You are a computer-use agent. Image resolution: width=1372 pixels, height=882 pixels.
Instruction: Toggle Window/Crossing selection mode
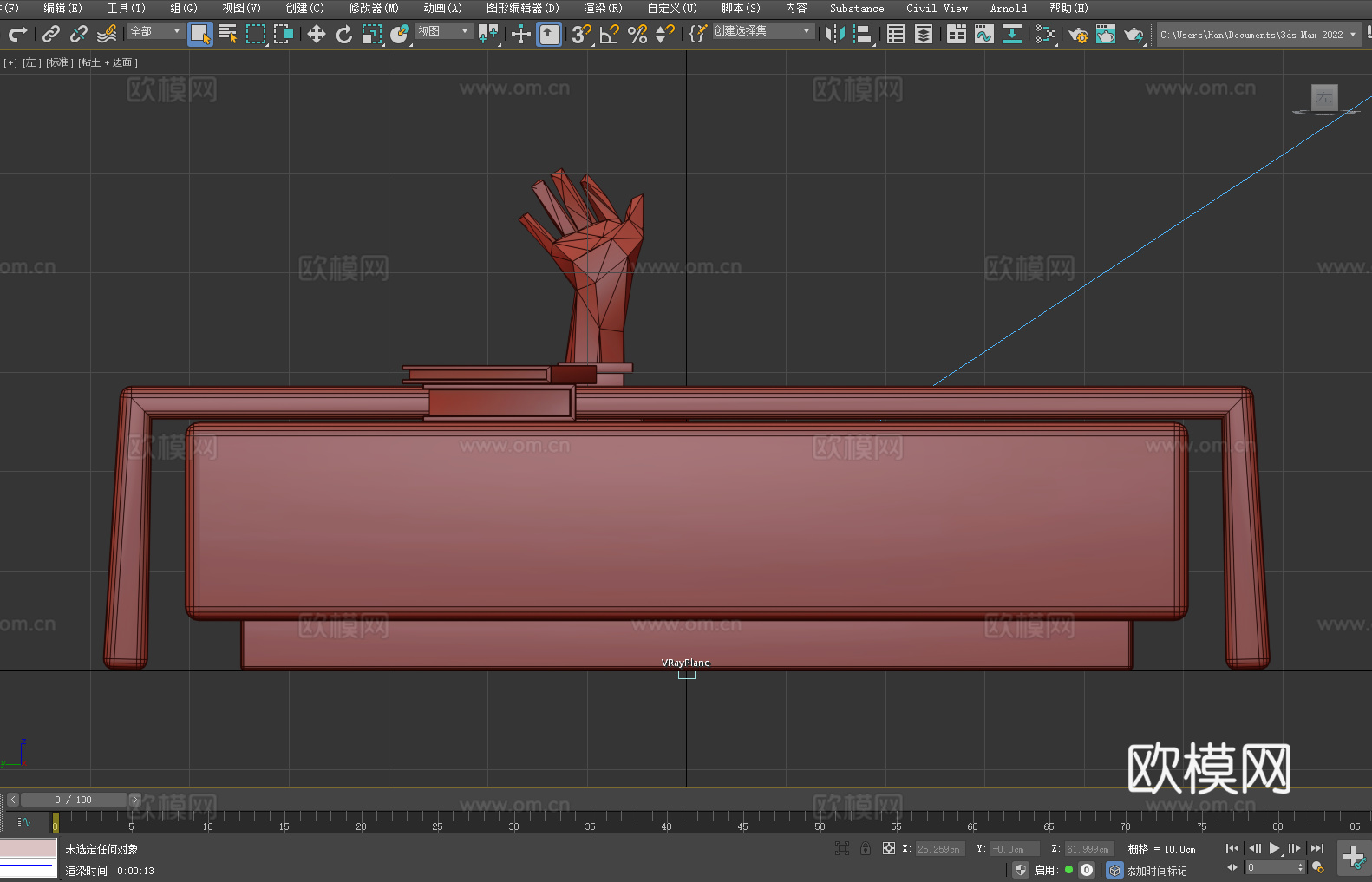pyautogui.click(x=284, y=34)
